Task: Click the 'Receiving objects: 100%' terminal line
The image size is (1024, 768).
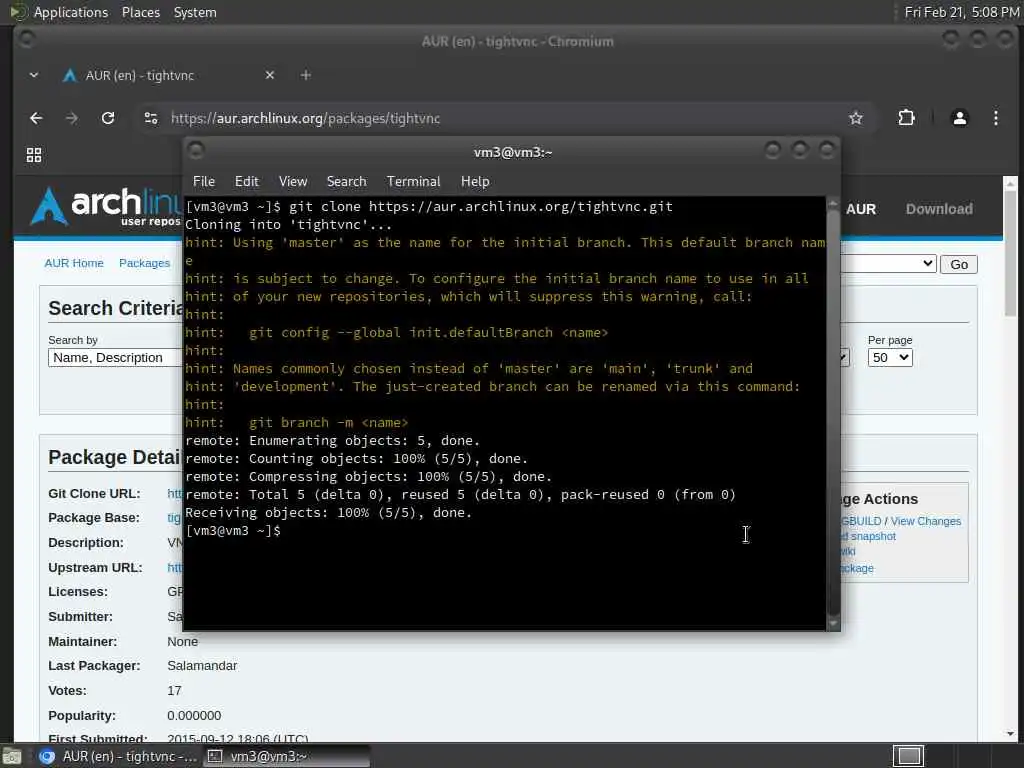Action: [328, 513]
